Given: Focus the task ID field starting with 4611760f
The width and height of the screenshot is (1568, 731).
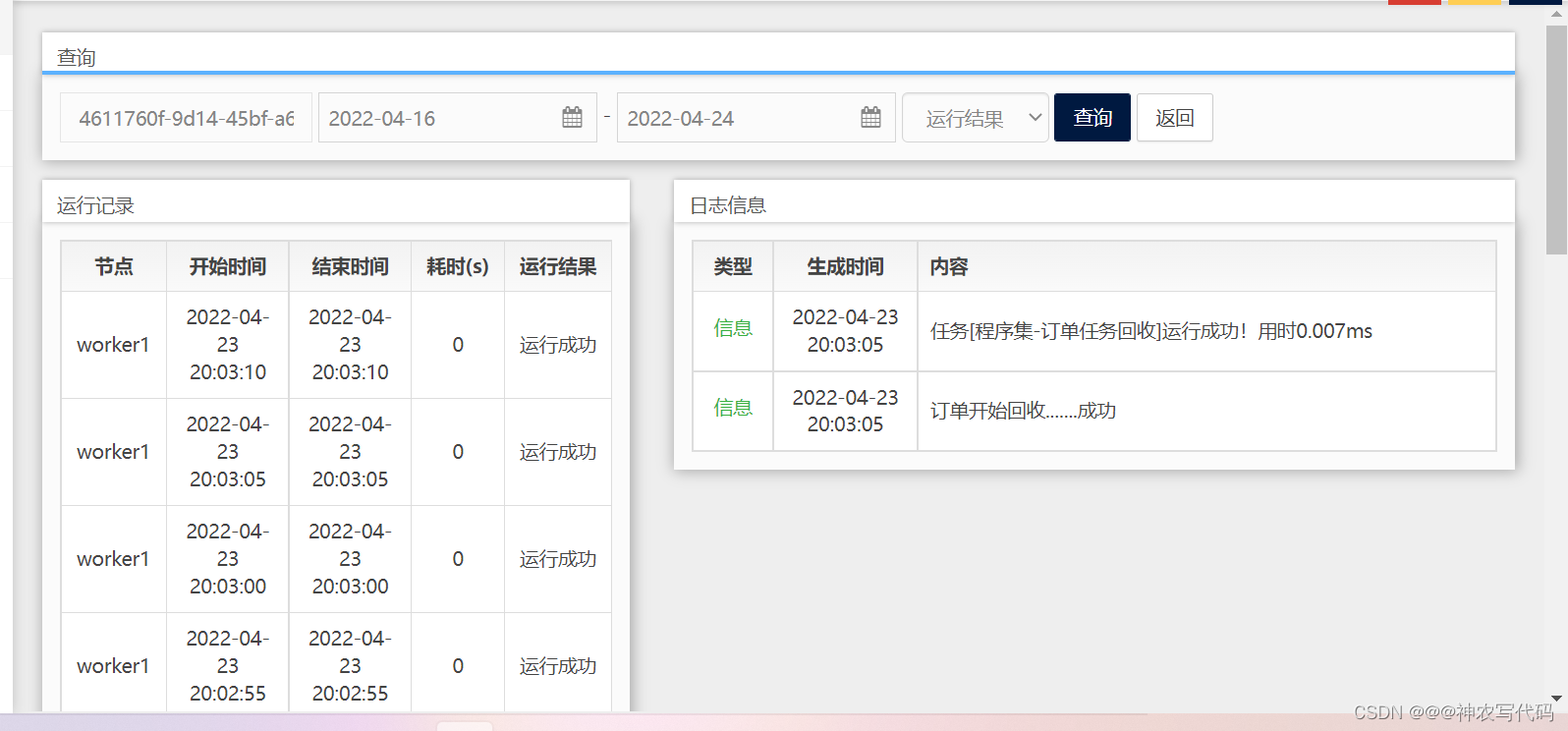Looking at the screenshot, I should click(186, 118).
